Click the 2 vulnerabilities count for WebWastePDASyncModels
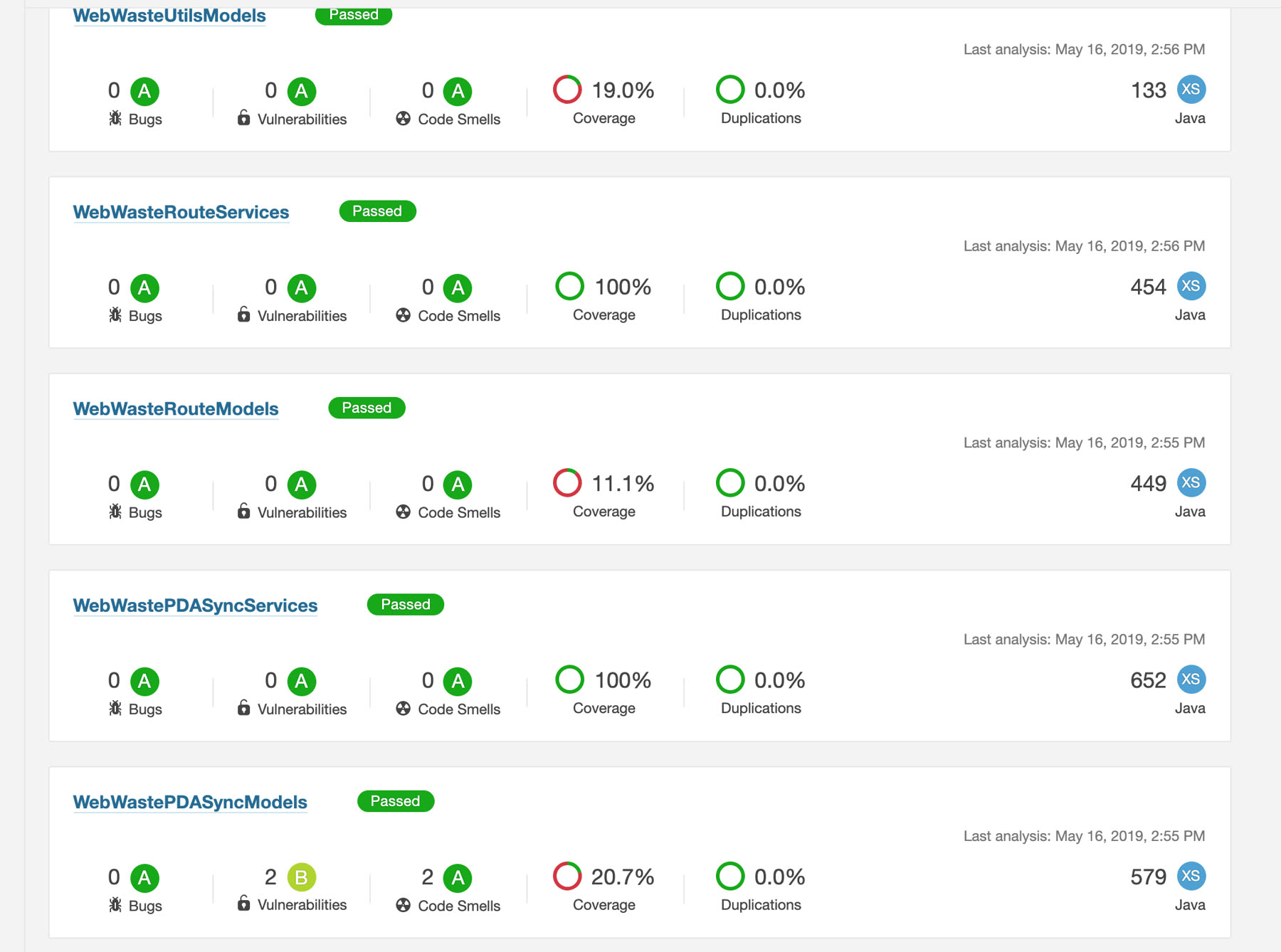Screen dimensions: 1281x952 (x=270, y=877)
